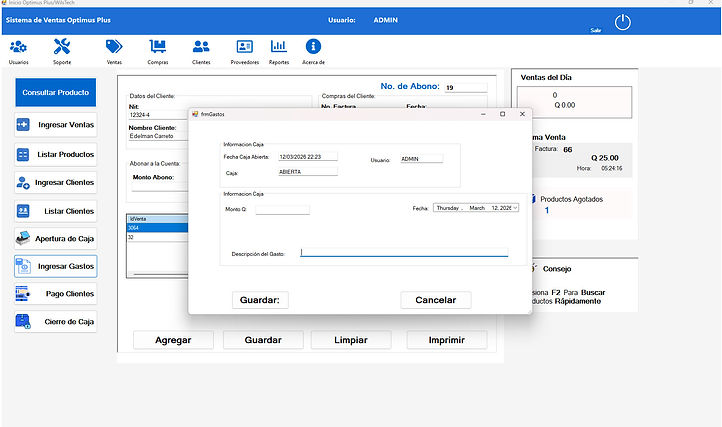This screenshot has width=722, height=427.
Task: Click Guardar in the frmGastos dialog
Action: [x=260, y=300]
